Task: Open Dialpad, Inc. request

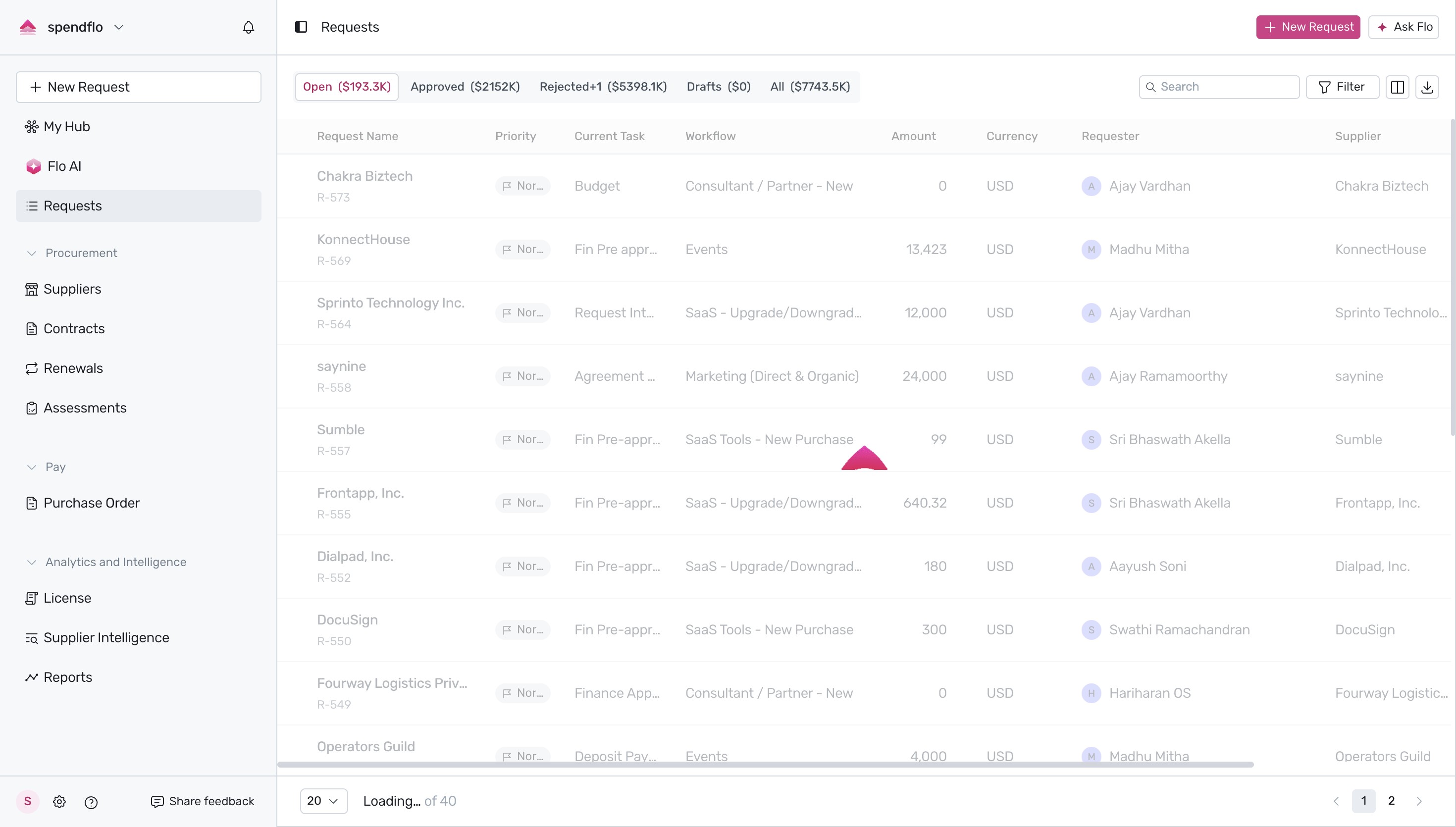Action: tap(355, 557)
